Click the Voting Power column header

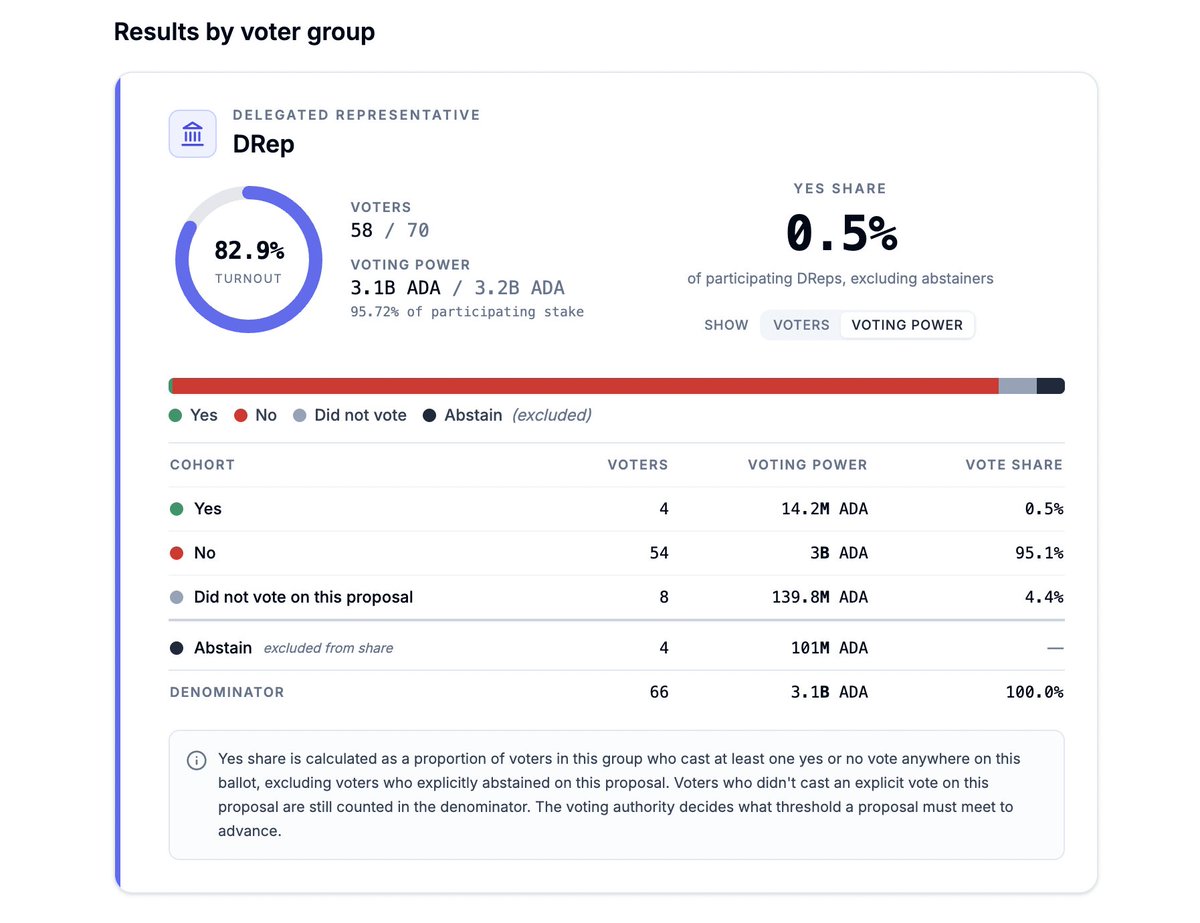click(808, 465)
